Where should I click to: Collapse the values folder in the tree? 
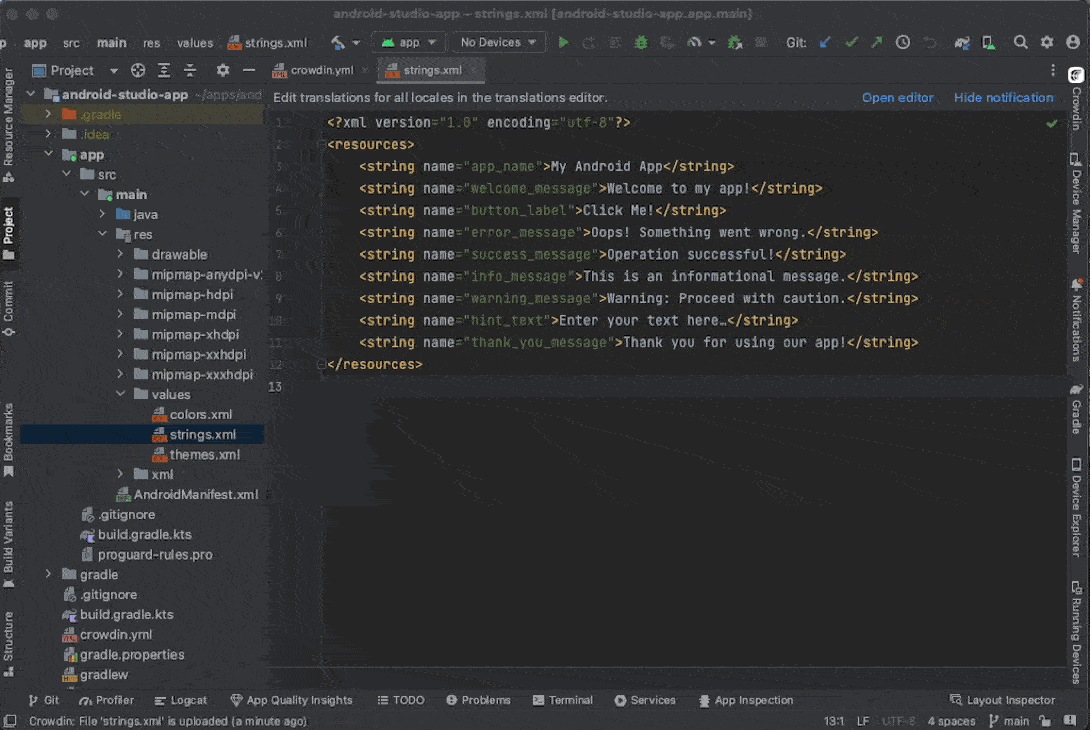click(x=120, y=395)
